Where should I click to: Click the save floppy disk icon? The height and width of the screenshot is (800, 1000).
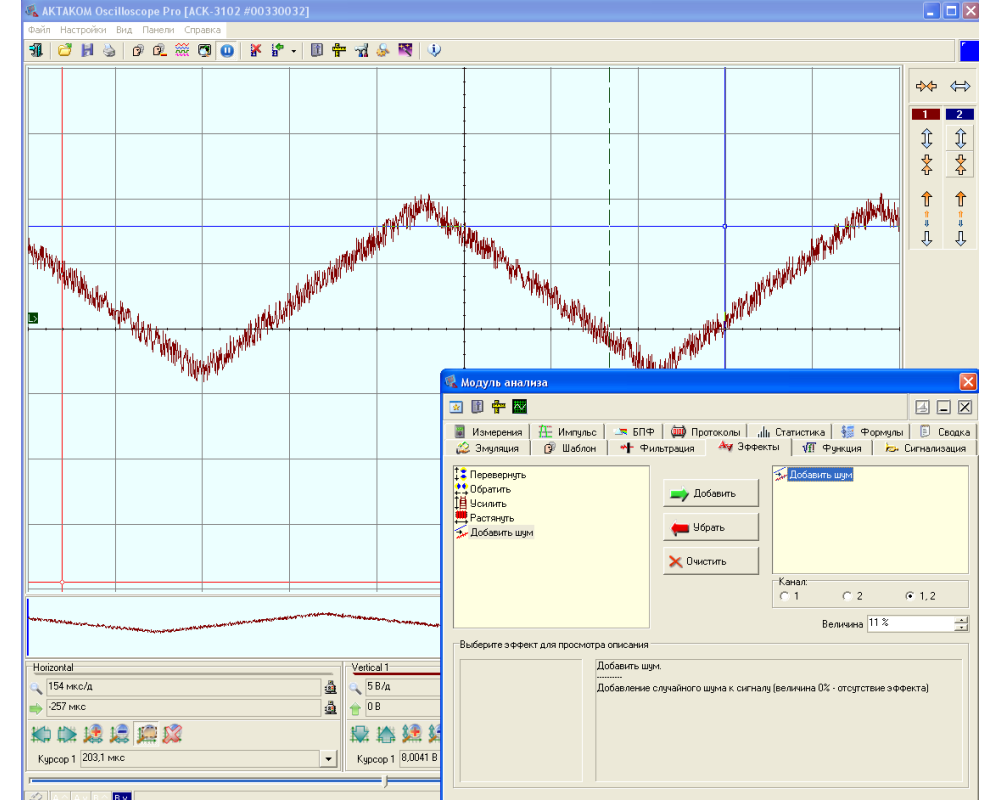87,50
